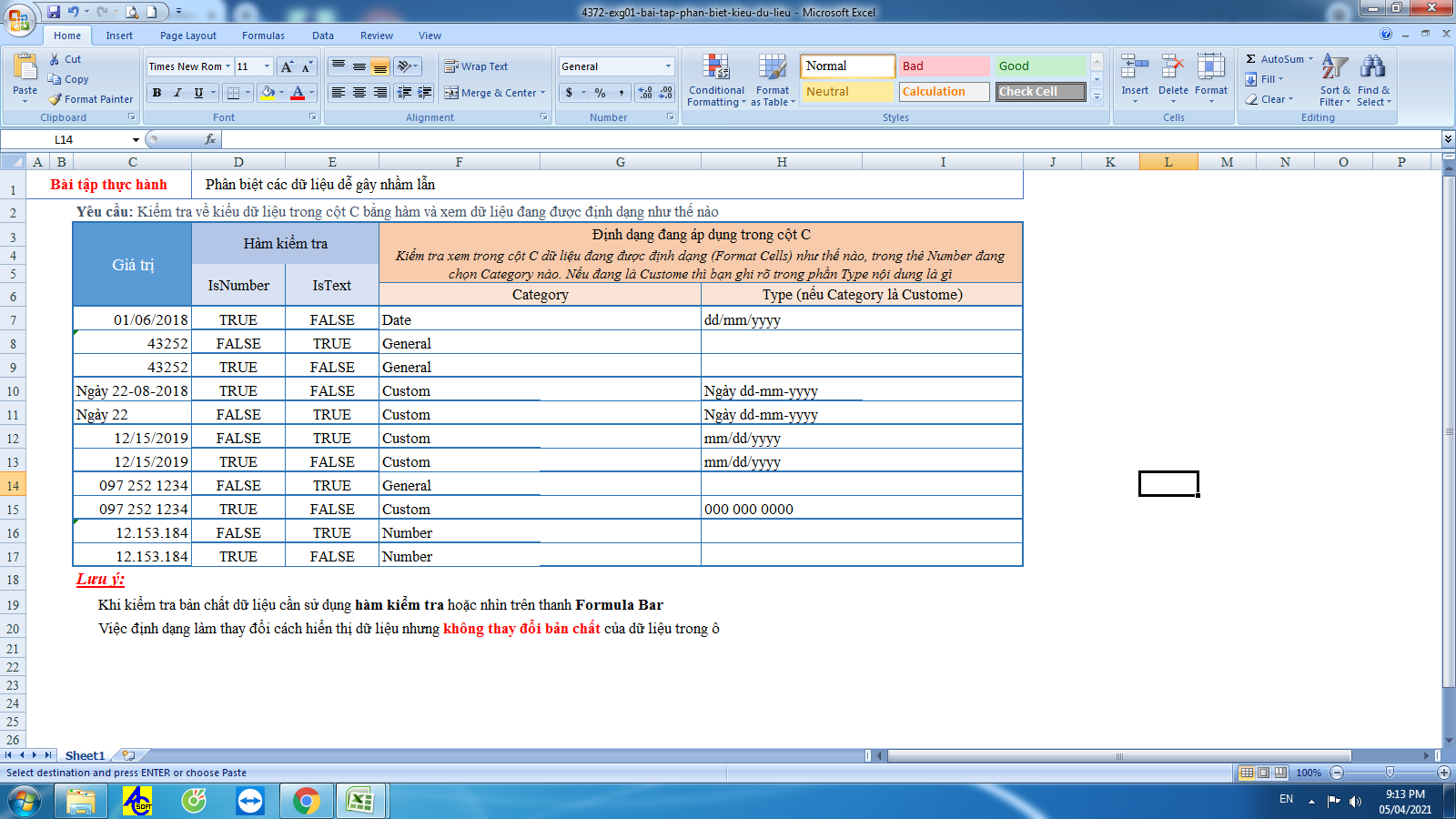1456x819 pixels.
Task: Click the Align Text Left icon
Action: 339,93
